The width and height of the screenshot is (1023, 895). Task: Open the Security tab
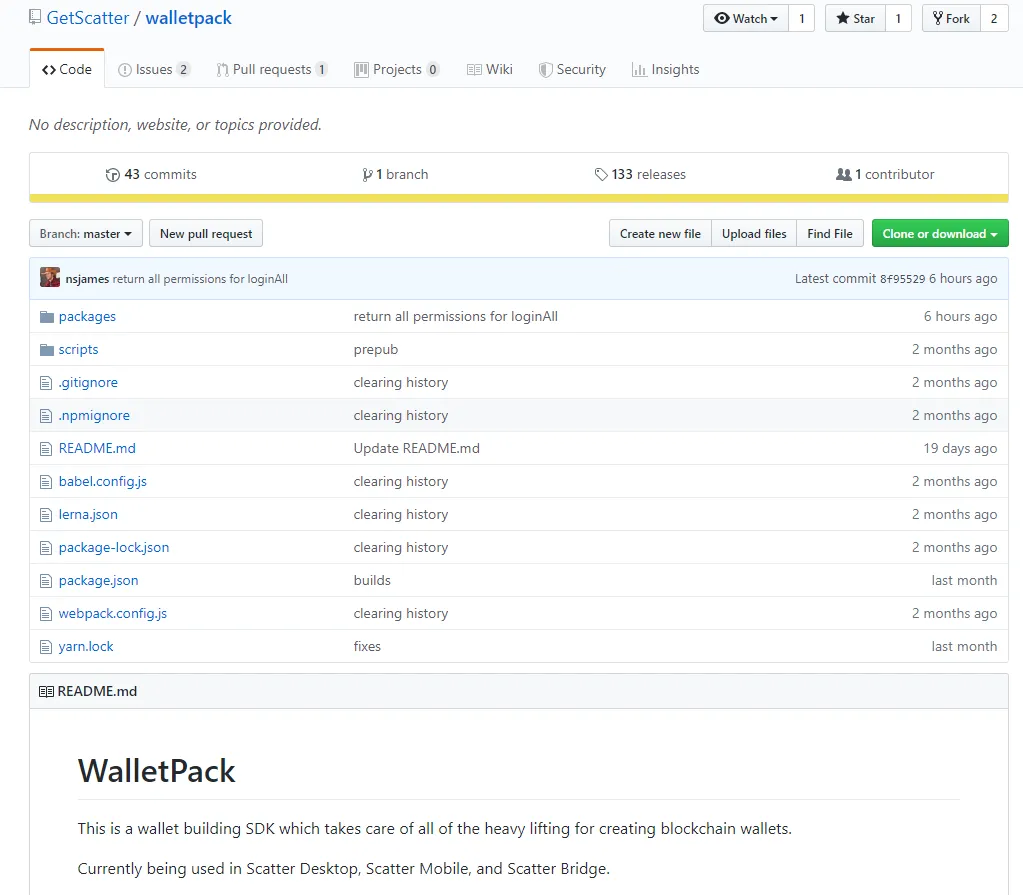572,69
